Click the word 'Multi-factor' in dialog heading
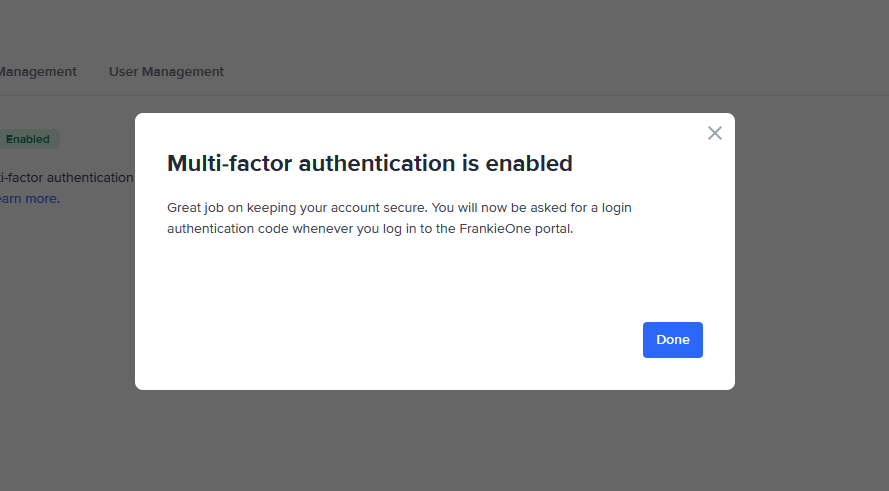 coord(229,163)
